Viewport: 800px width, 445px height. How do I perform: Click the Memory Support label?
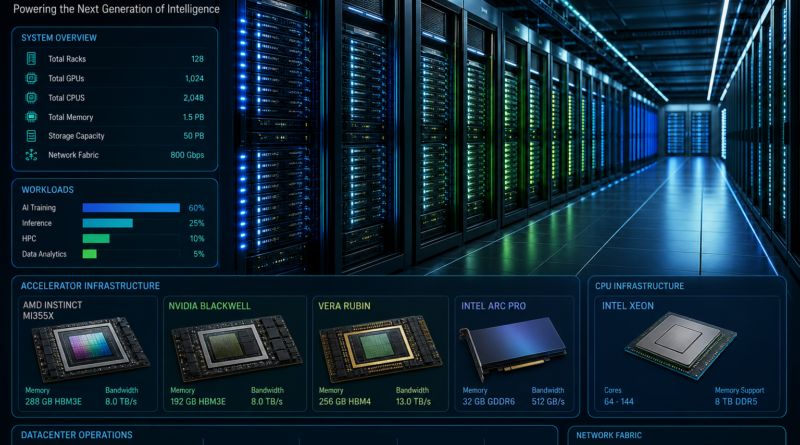coord(739,390)
